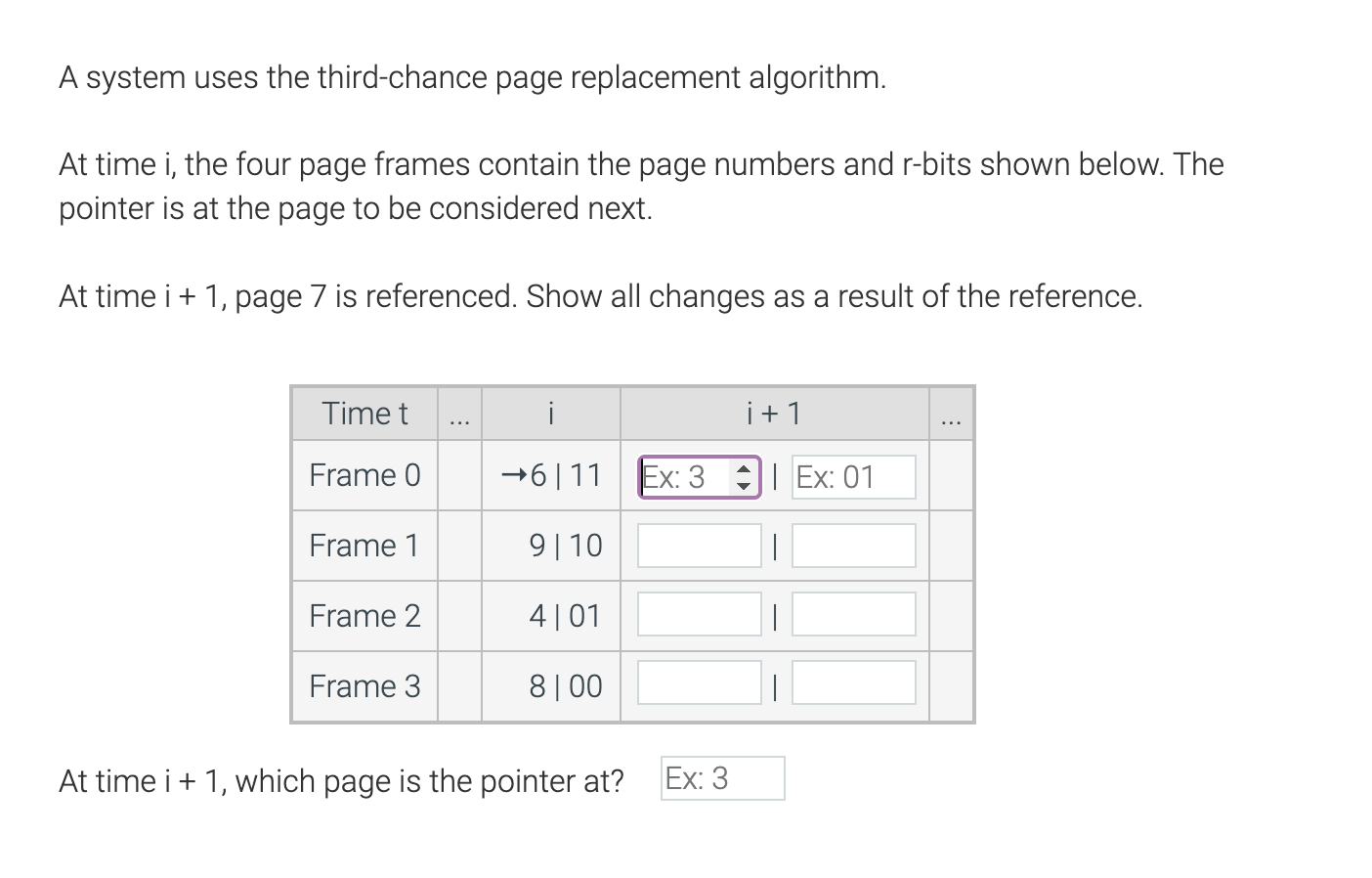Screen dimensions: 1372x878
Task: Click the ellipsis in the rightmost header column
Action: tap(951, 420)
